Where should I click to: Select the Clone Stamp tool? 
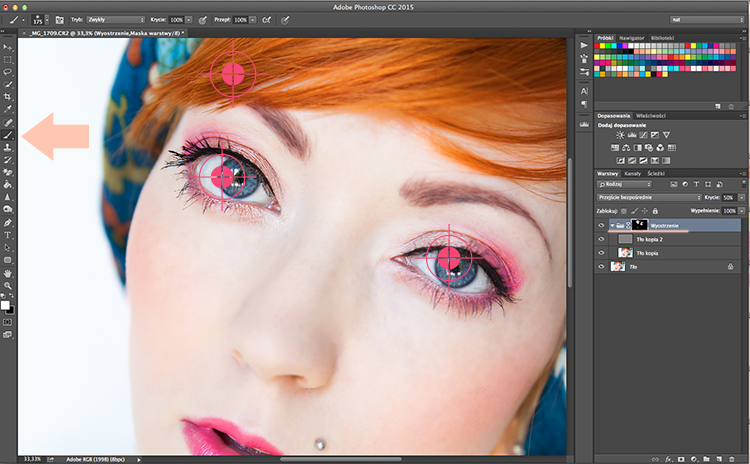[8, 147]
